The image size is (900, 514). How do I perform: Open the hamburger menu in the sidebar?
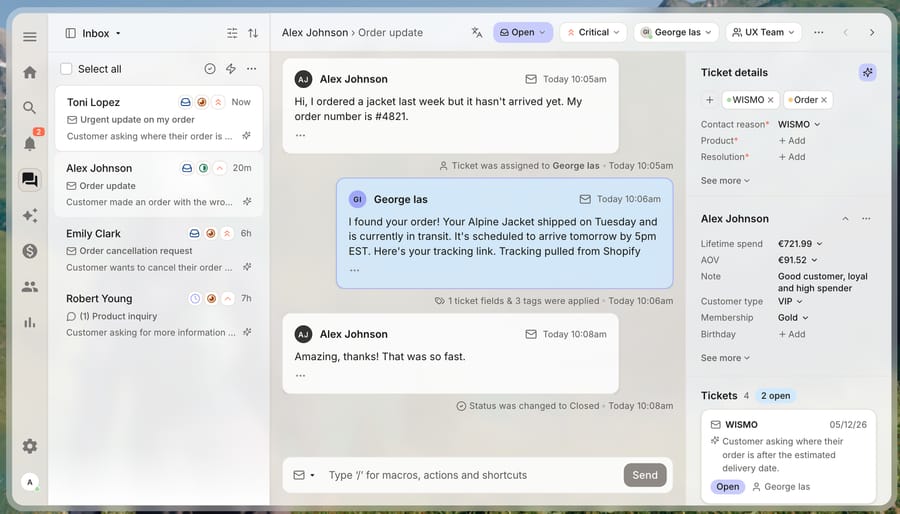click(30, 37)
